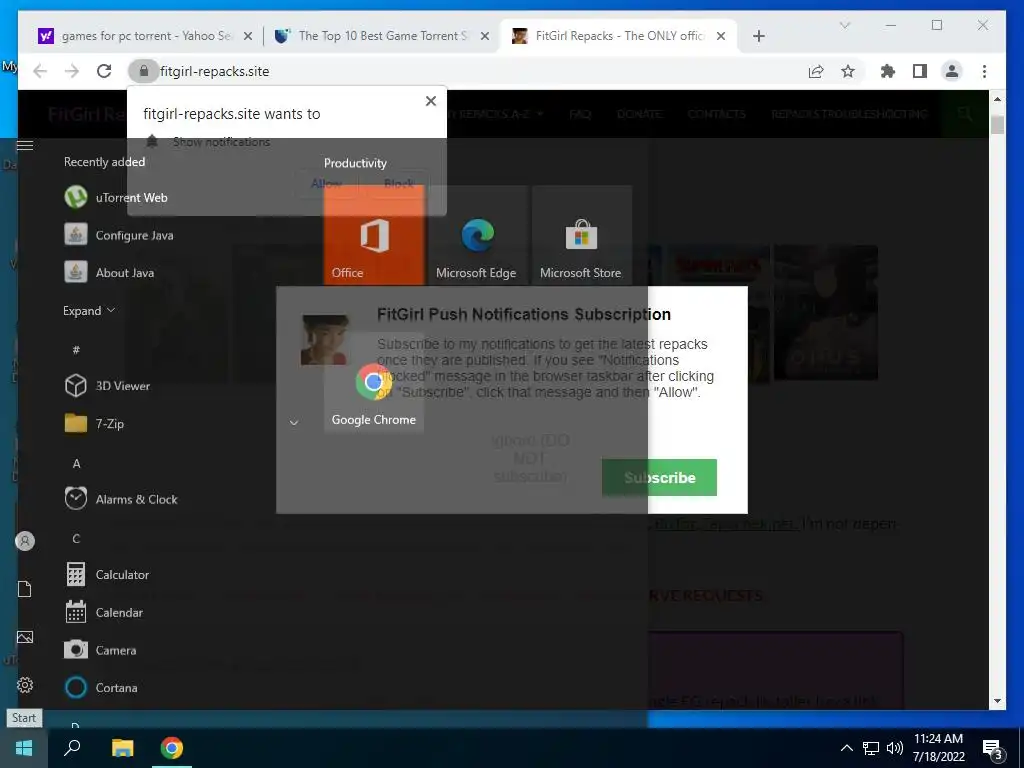
Task: Open the notification center icon
Action: 993,749
